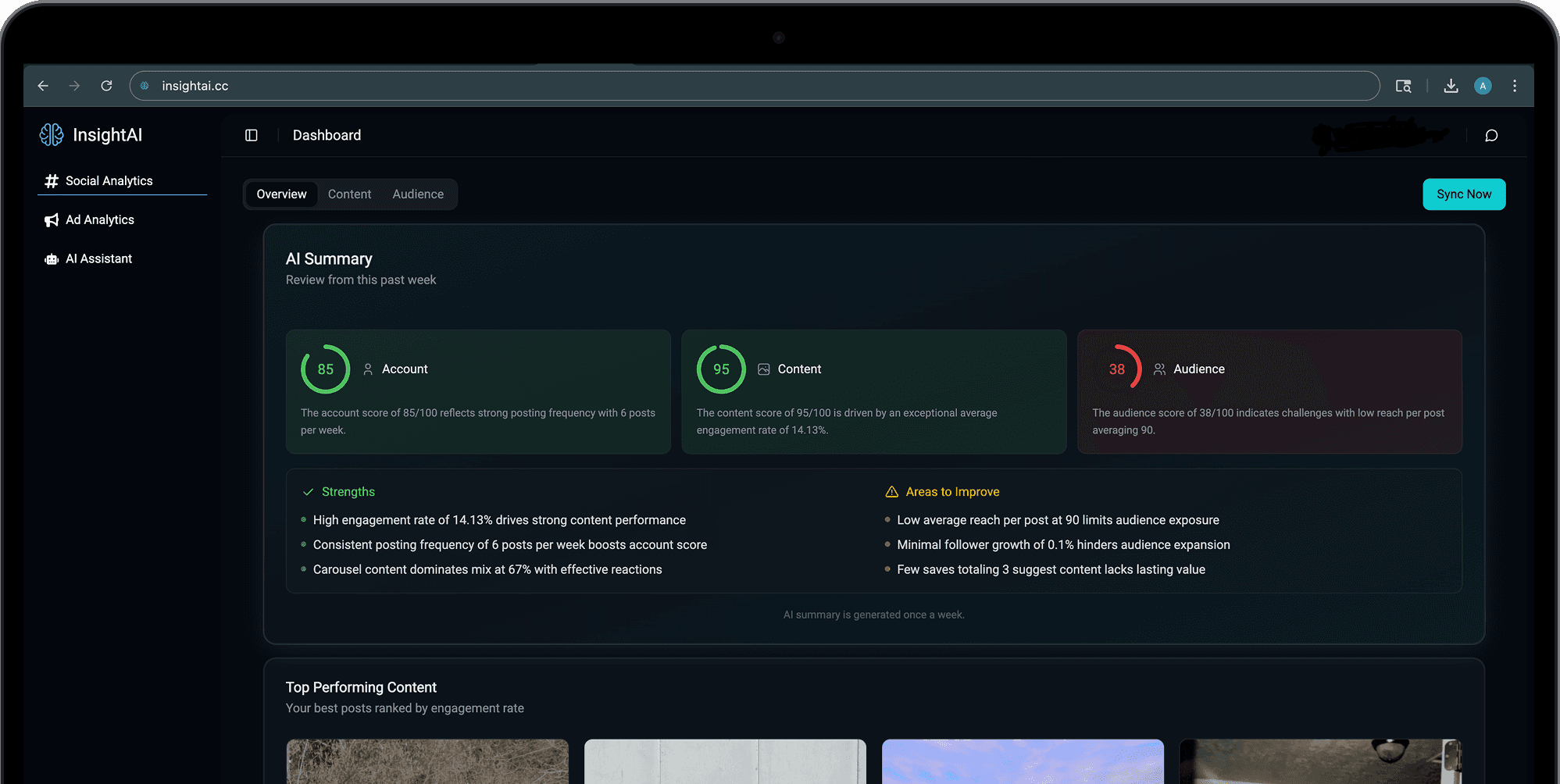Click the Account card label
Image resolution: width=1560 pixels, height=784 pixels.
[x=405, y=369]
